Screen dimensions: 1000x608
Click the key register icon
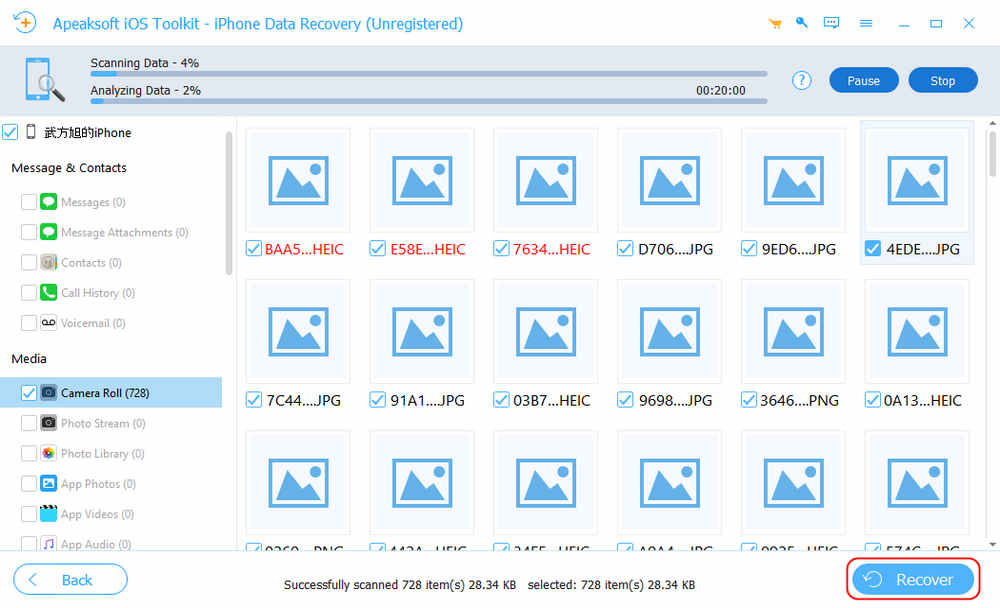802,23
